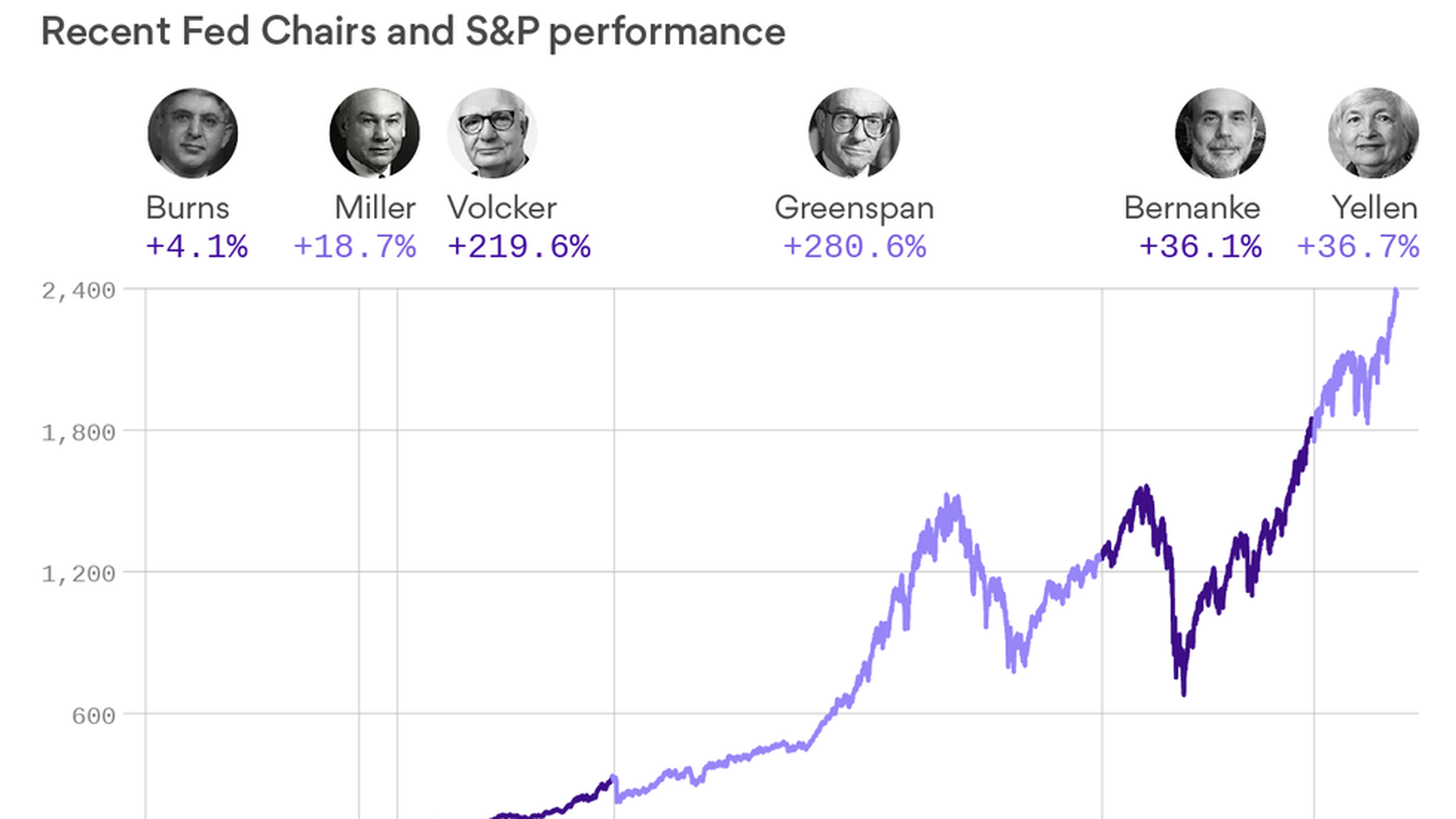This screenshot has height=819, width=1456.
Task: Select the Yellen name label
Action: pos(1374,208)
